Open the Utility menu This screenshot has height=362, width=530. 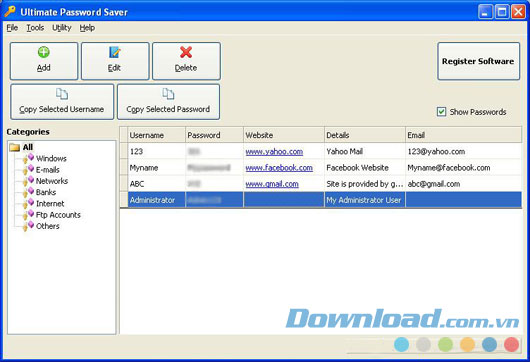62,28
